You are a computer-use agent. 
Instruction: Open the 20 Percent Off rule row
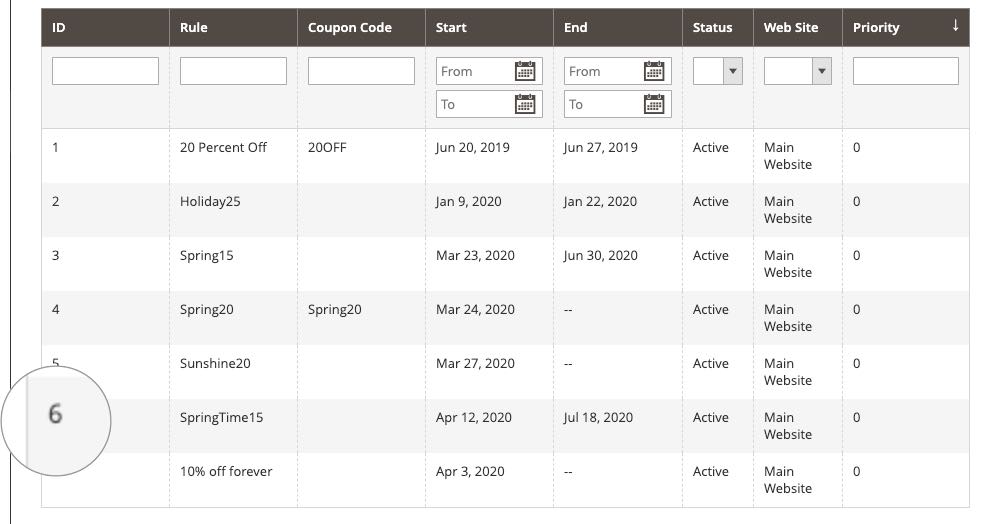(x=224, y=148)
